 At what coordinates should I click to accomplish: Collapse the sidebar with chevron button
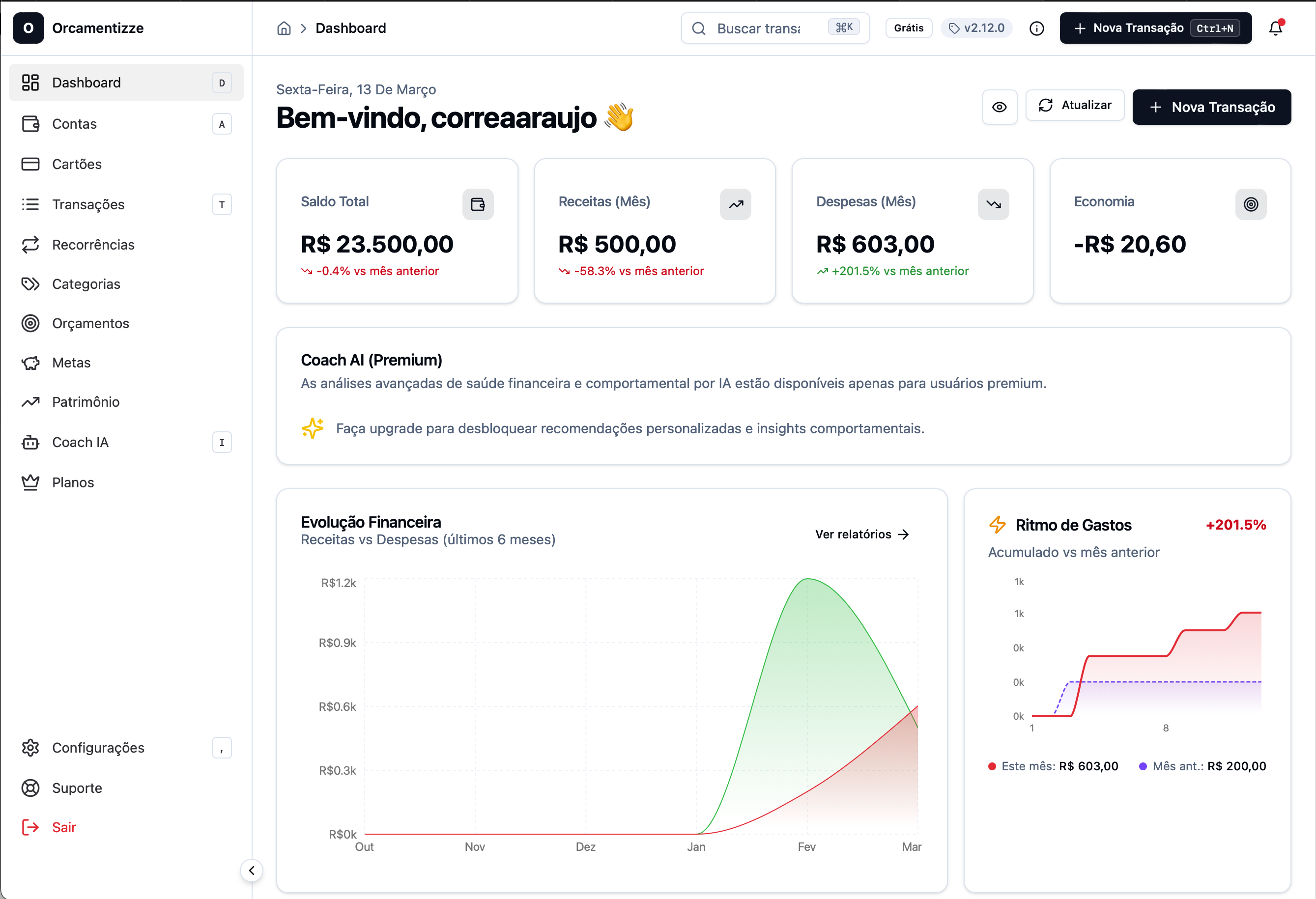(x=252, y=870)
